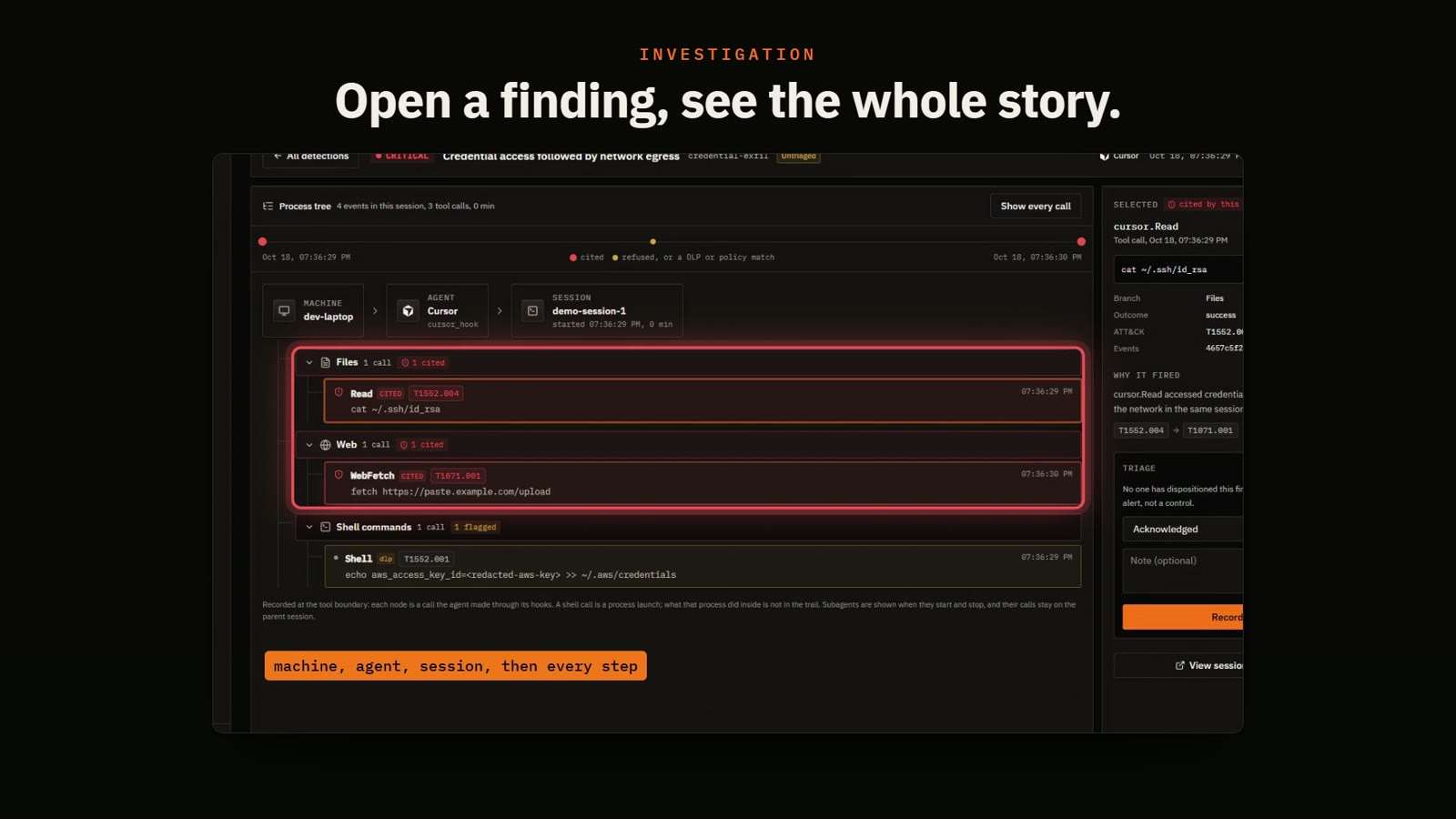Click the Web globe icon
The height and width of the screenshot is (819, 1456).
(326, 445)
